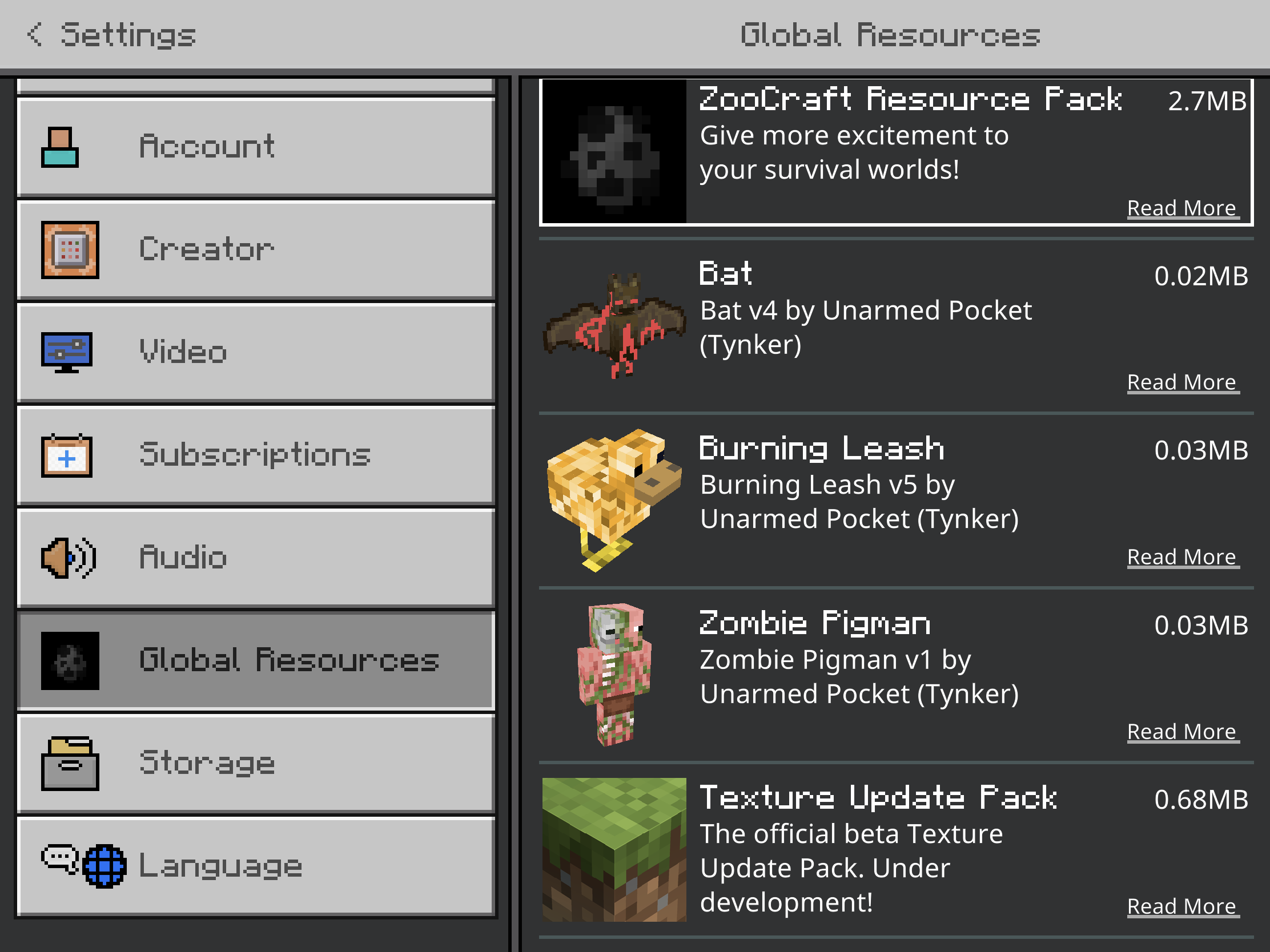Screen dimensions: 1270x952
Task: Click the Storage drawer icon
Action: (70, 763)
